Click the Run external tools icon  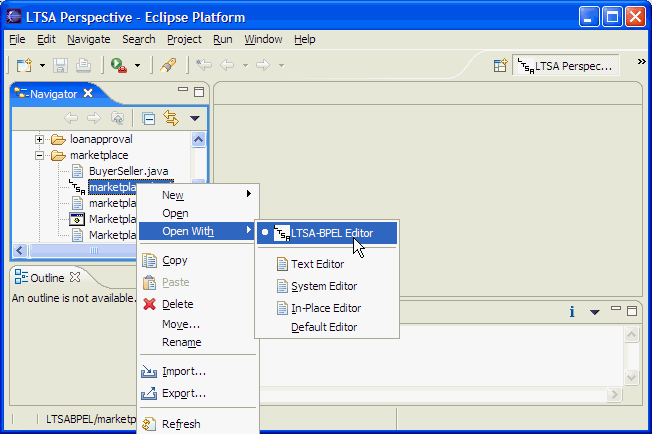[119, 65]
